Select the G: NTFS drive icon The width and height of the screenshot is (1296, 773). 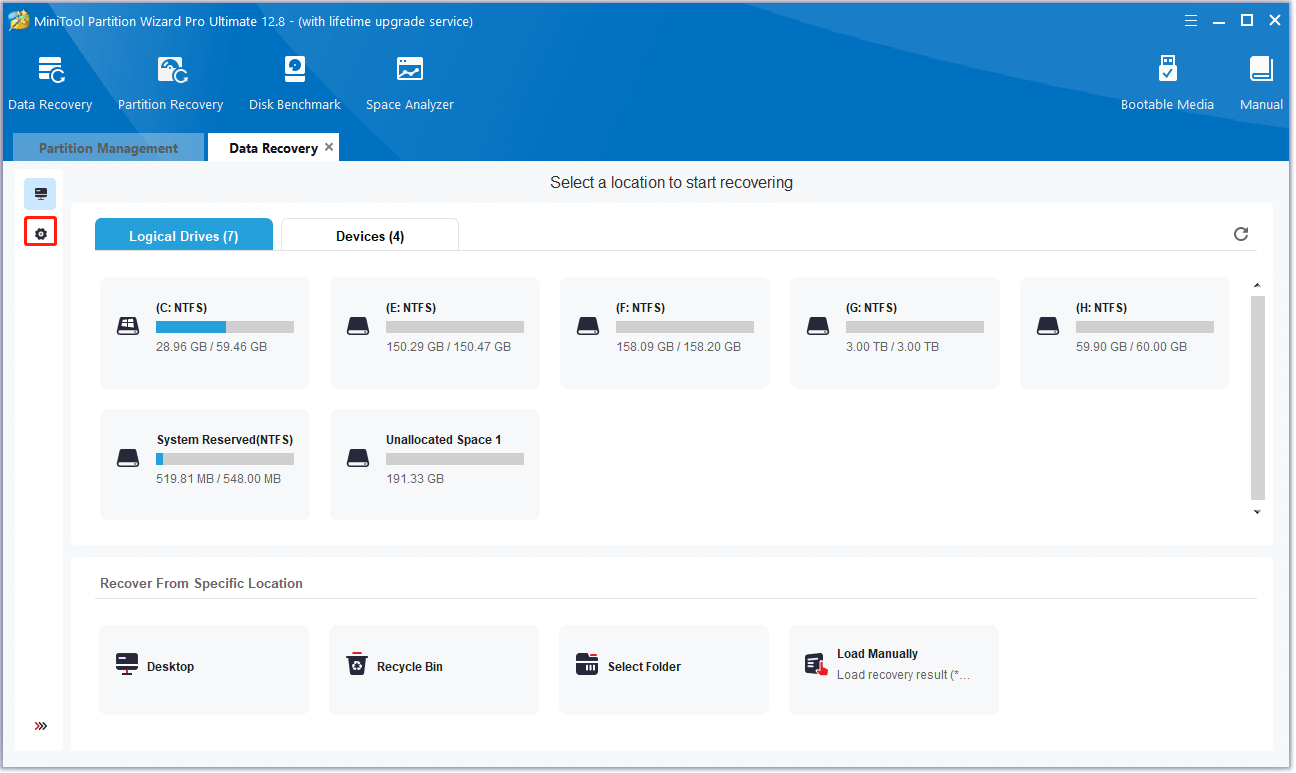818,326
